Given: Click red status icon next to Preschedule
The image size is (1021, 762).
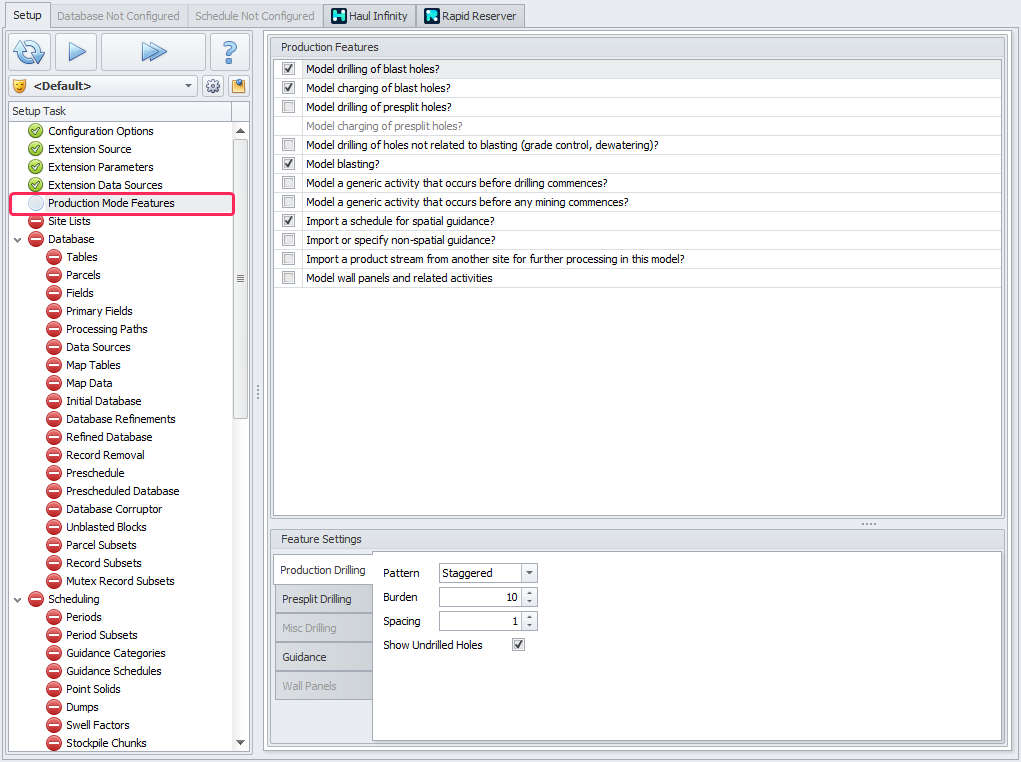Looking at the screenshot, I should [x=54, y=473].
